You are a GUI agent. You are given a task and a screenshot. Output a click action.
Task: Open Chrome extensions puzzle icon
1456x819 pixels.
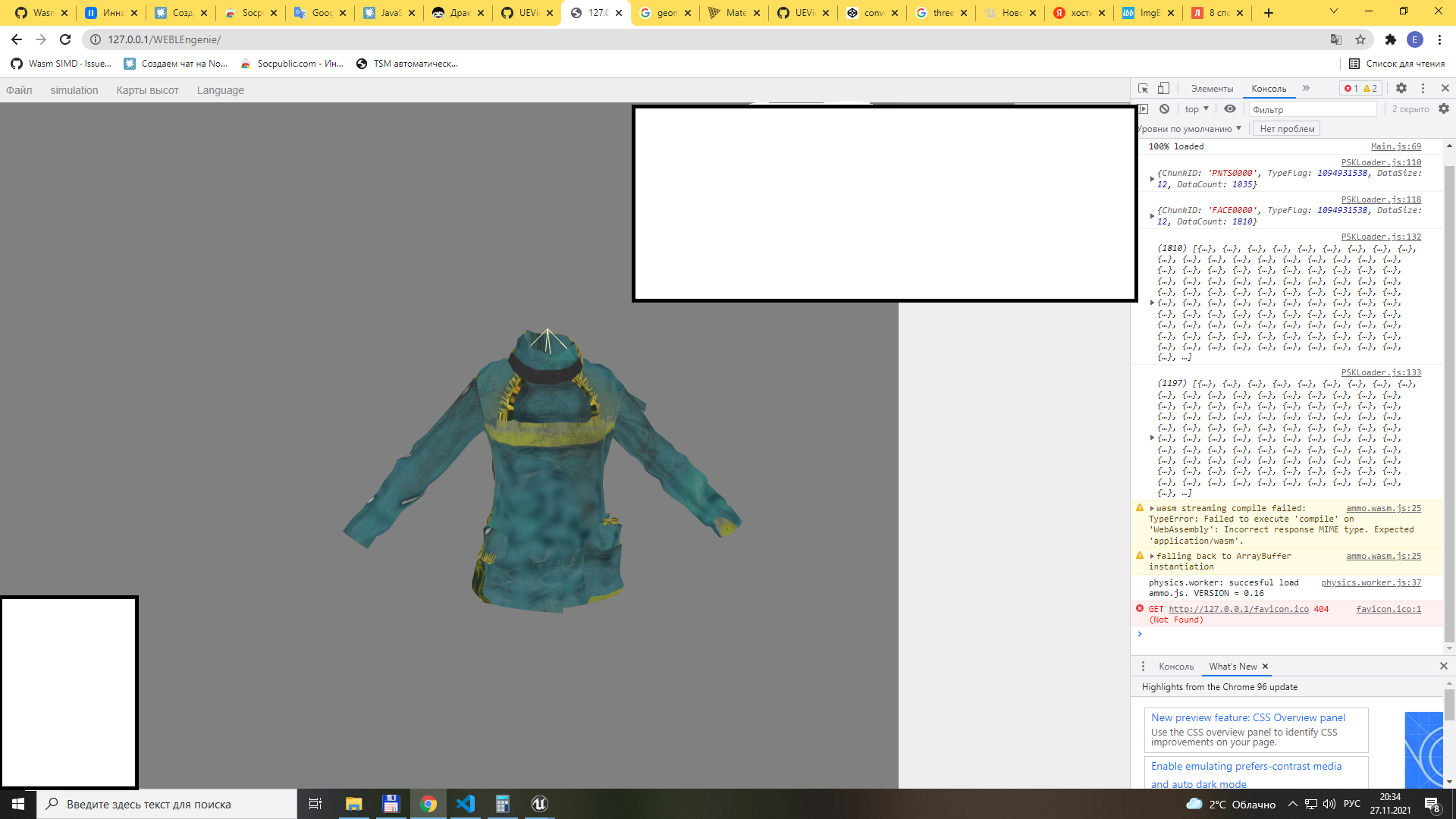(x=1390, y=39)
